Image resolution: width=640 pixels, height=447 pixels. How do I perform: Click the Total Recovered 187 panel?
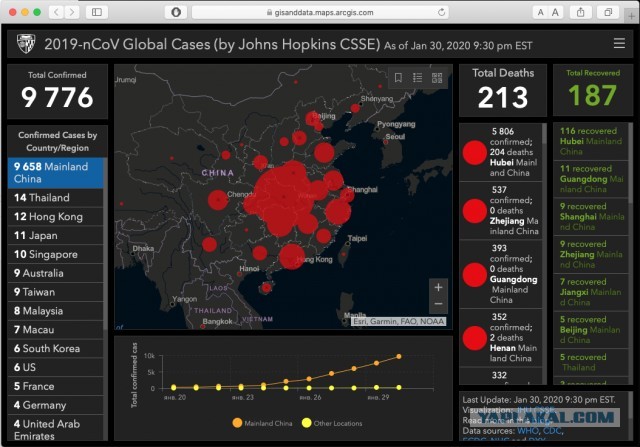(x=593, y=90)
